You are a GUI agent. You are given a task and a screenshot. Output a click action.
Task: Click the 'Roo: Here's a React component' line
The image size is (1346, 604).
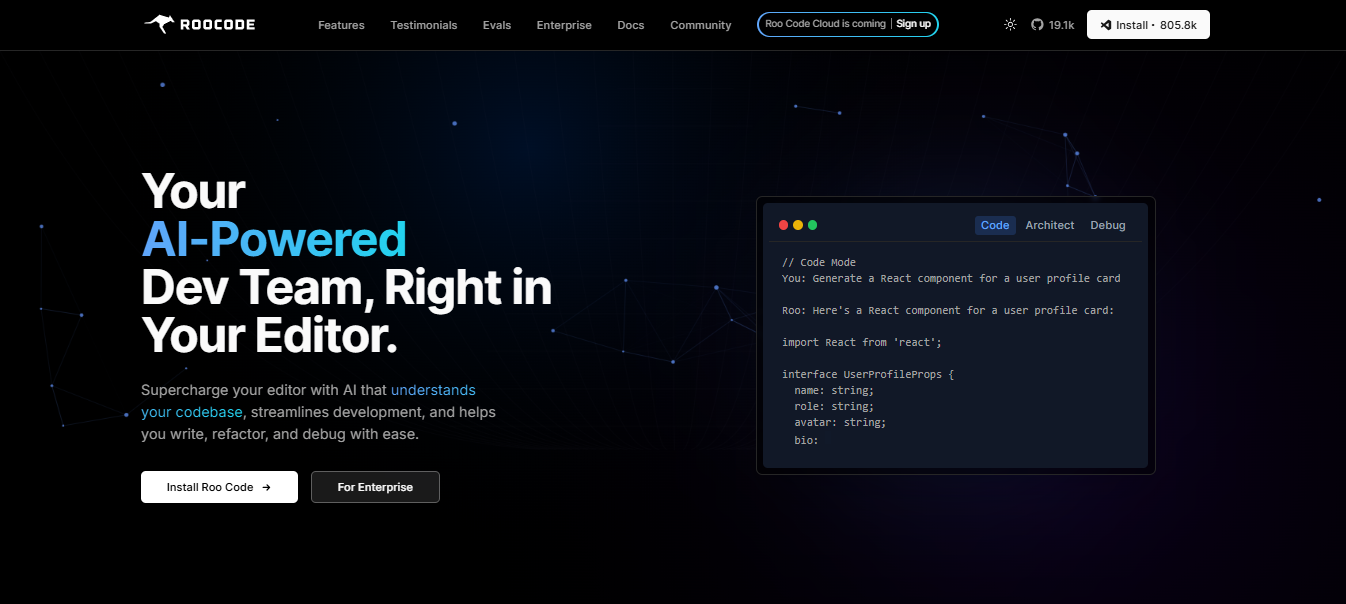pos(948,310)
